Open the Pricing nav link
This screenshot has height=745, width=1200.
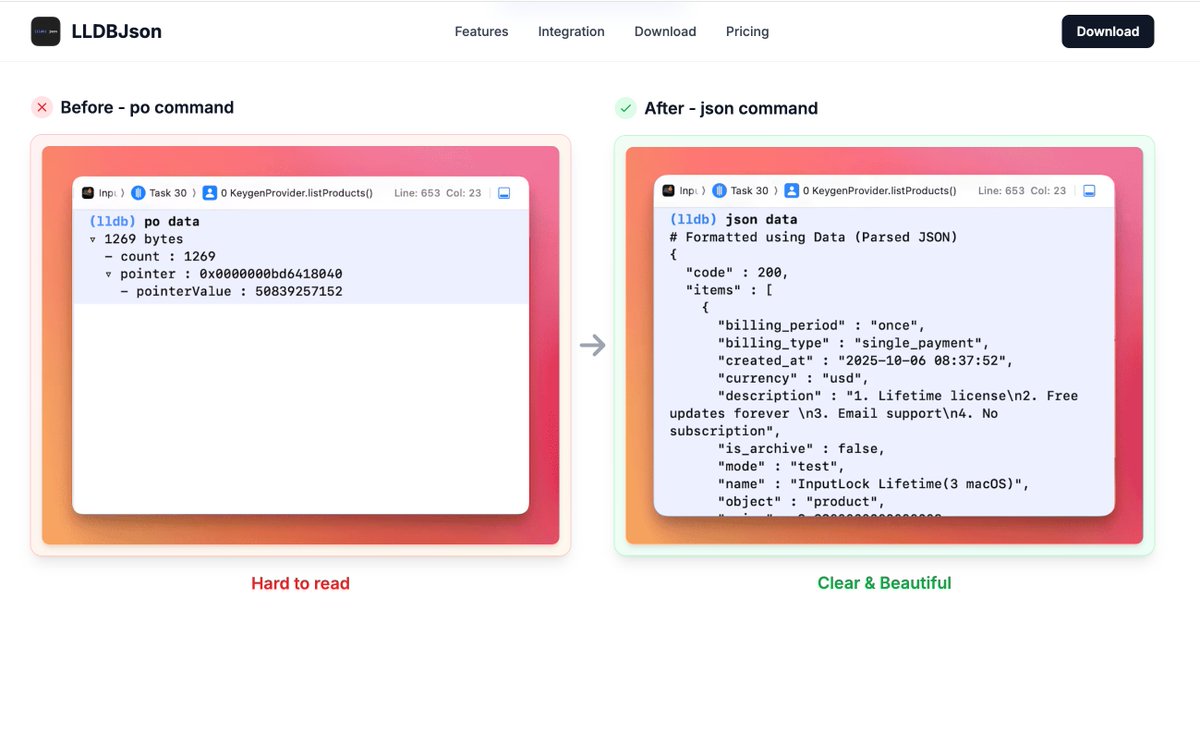tap(747, 31)
